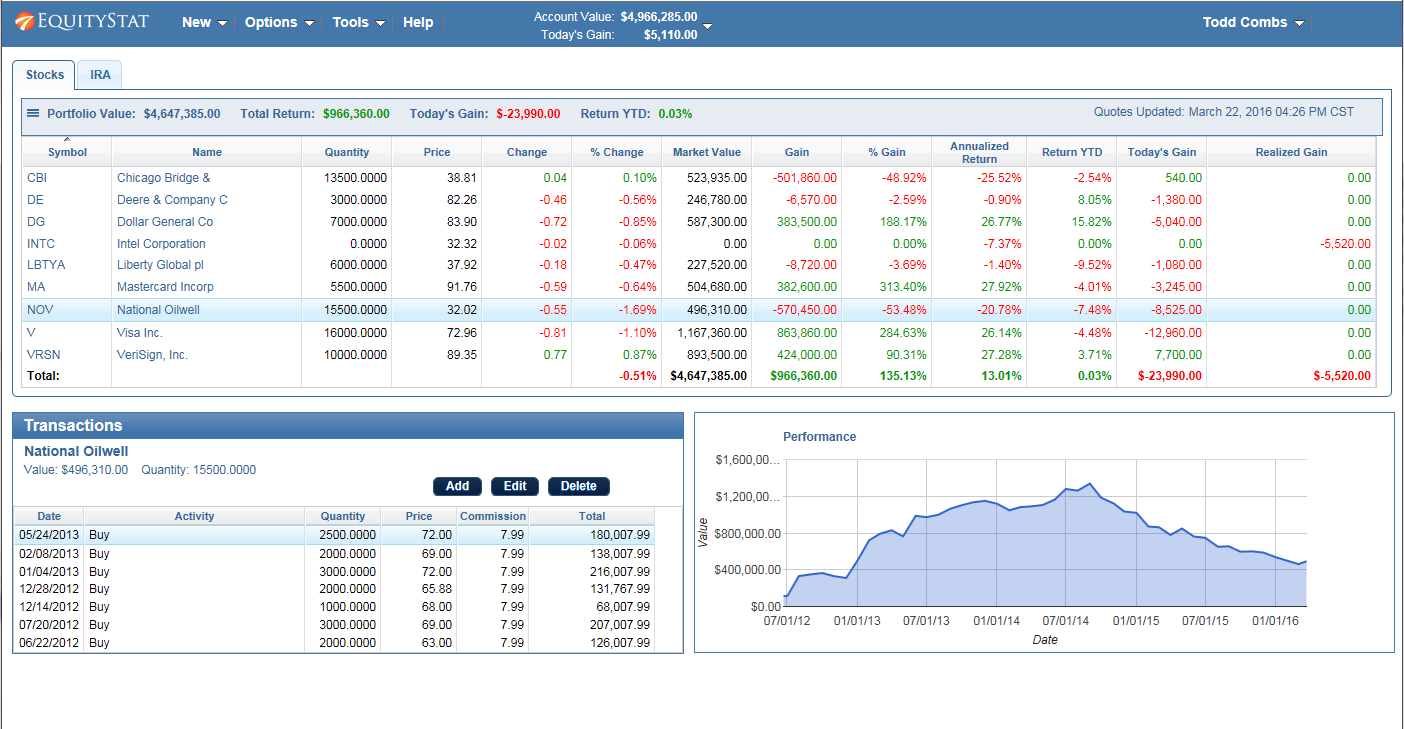This screenshot has height=729, width=1404.
Task: Select the CBI symbol link
Action: pyautogui.click(x=37, y=178)
